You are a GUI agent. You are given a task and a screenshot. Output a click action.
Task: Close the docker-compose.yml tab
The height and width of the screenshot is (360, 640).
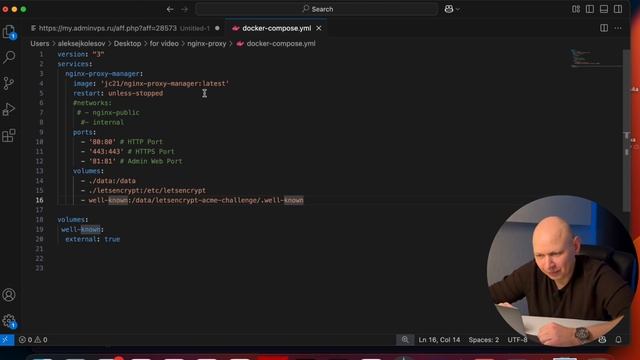(x=319, y=28)
